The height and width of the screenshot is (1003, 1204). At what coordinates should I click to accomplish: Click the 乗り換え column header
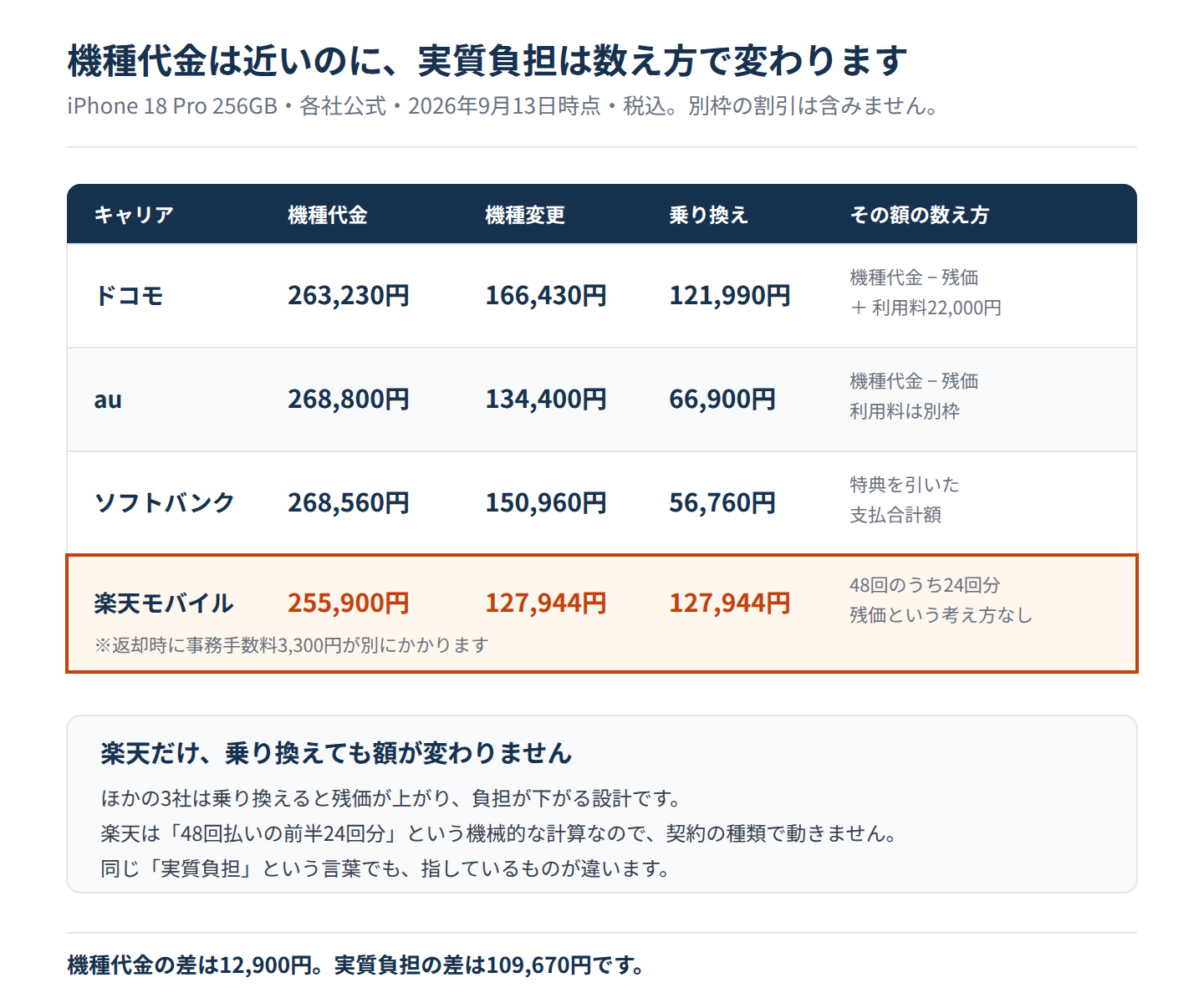709,215
